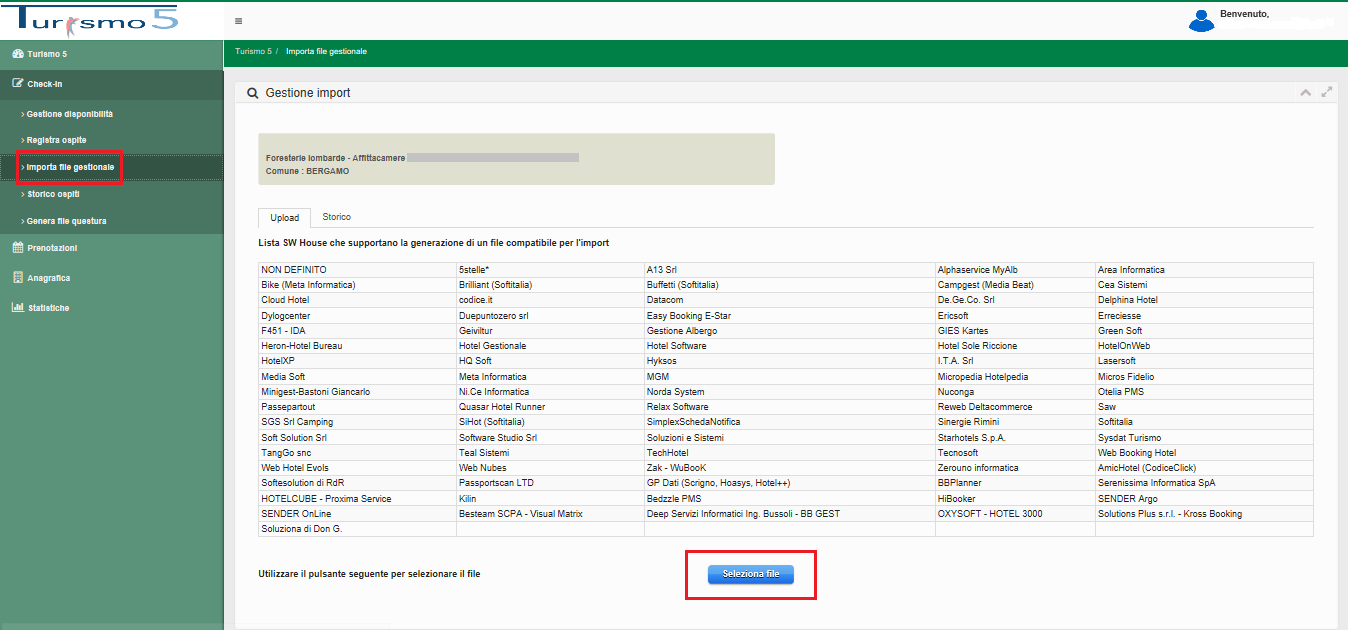Click the Micros Fidelio cell
Screen dimensions: 1348x630
tap(1204, 377)
